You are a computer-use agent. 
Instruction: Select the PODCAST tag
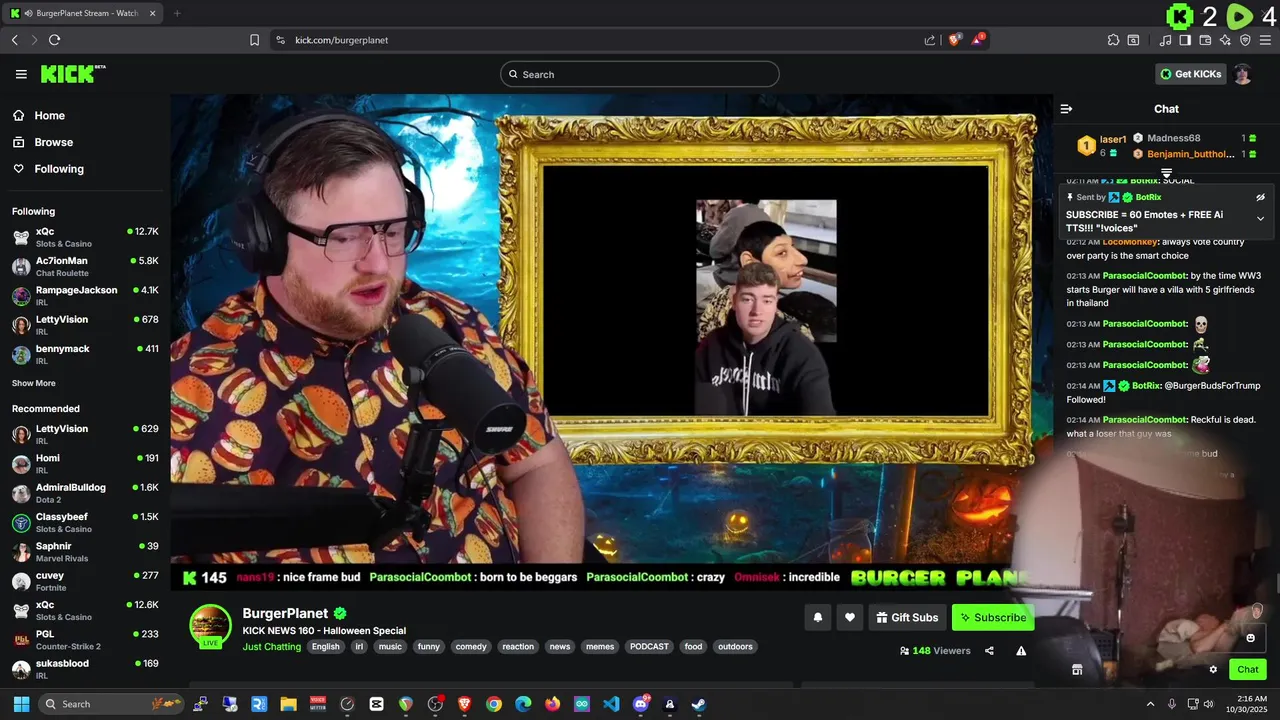pos(649,647)
